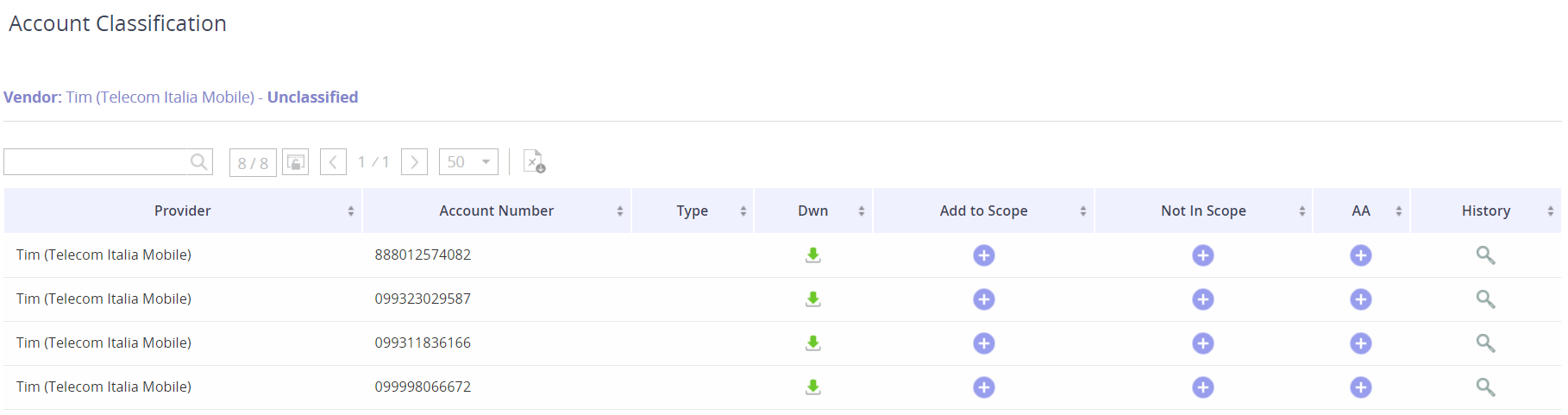View history for account 099323029587
Screen dimensions: 1568x415
coord(1485,299)
